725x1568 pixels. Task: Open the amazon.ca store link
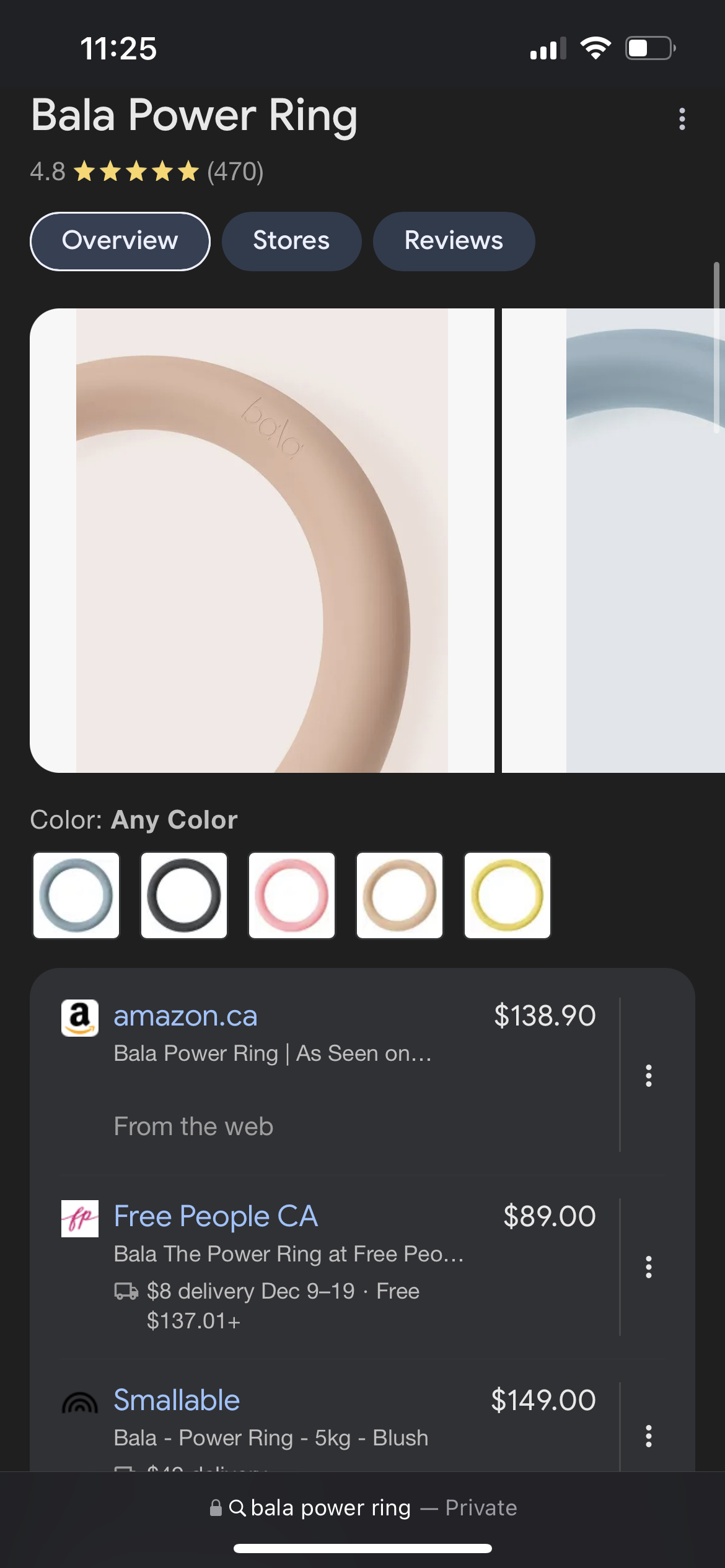(185, 1016)
